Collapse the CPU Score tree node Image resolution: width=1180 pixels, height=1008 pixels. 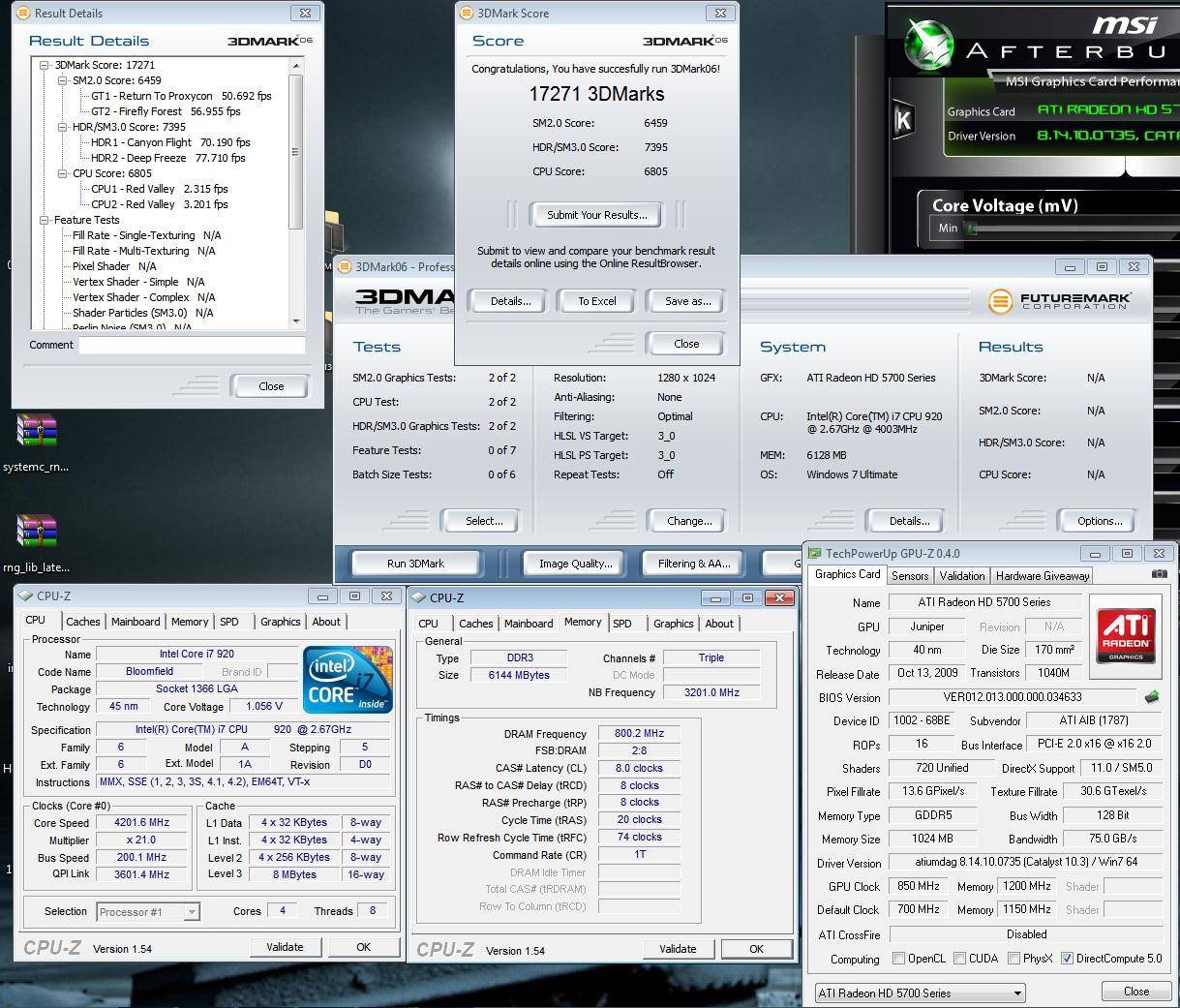(x=63, y=173)
